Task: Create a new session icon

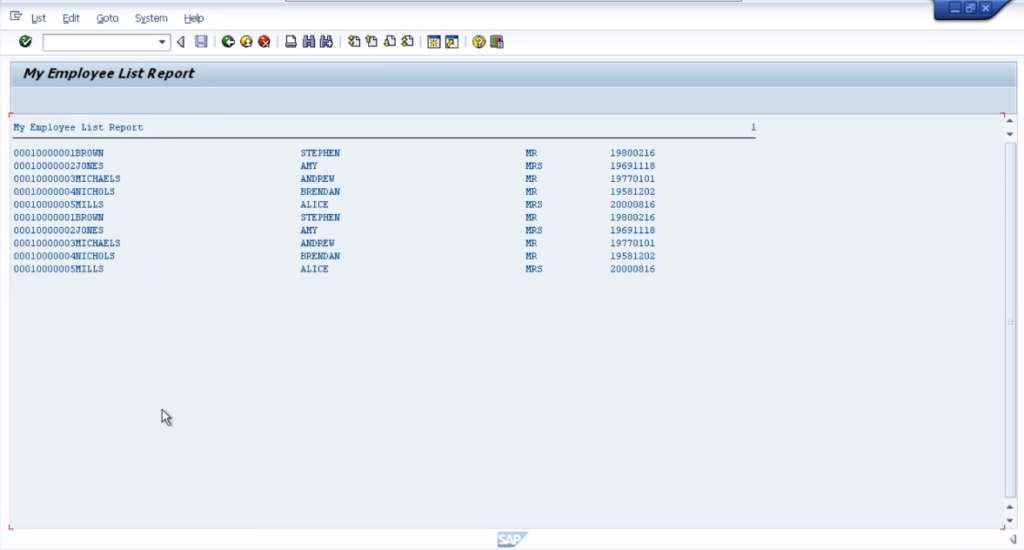Action: tap(434, 42)
